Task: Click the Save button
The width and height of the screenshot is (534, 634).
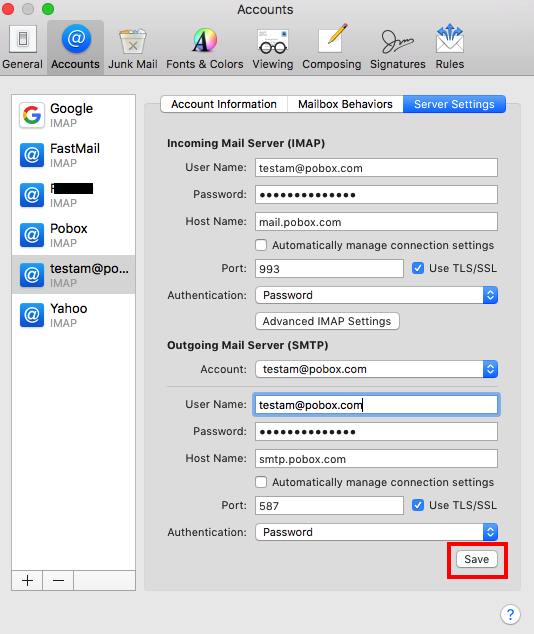Action: coord(477,559)
